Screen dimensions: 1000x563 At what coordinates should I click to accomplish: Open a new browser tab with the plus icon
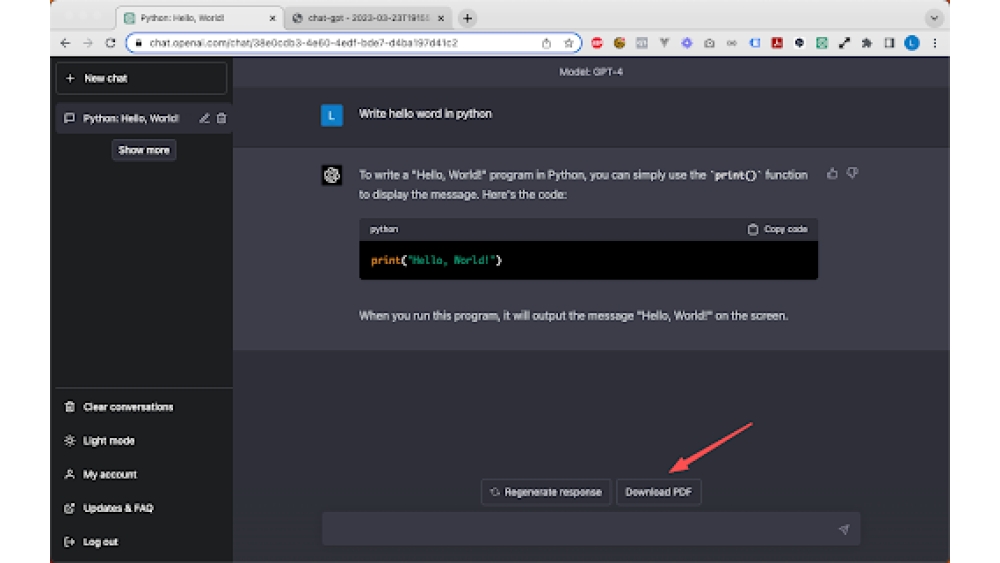467,18
